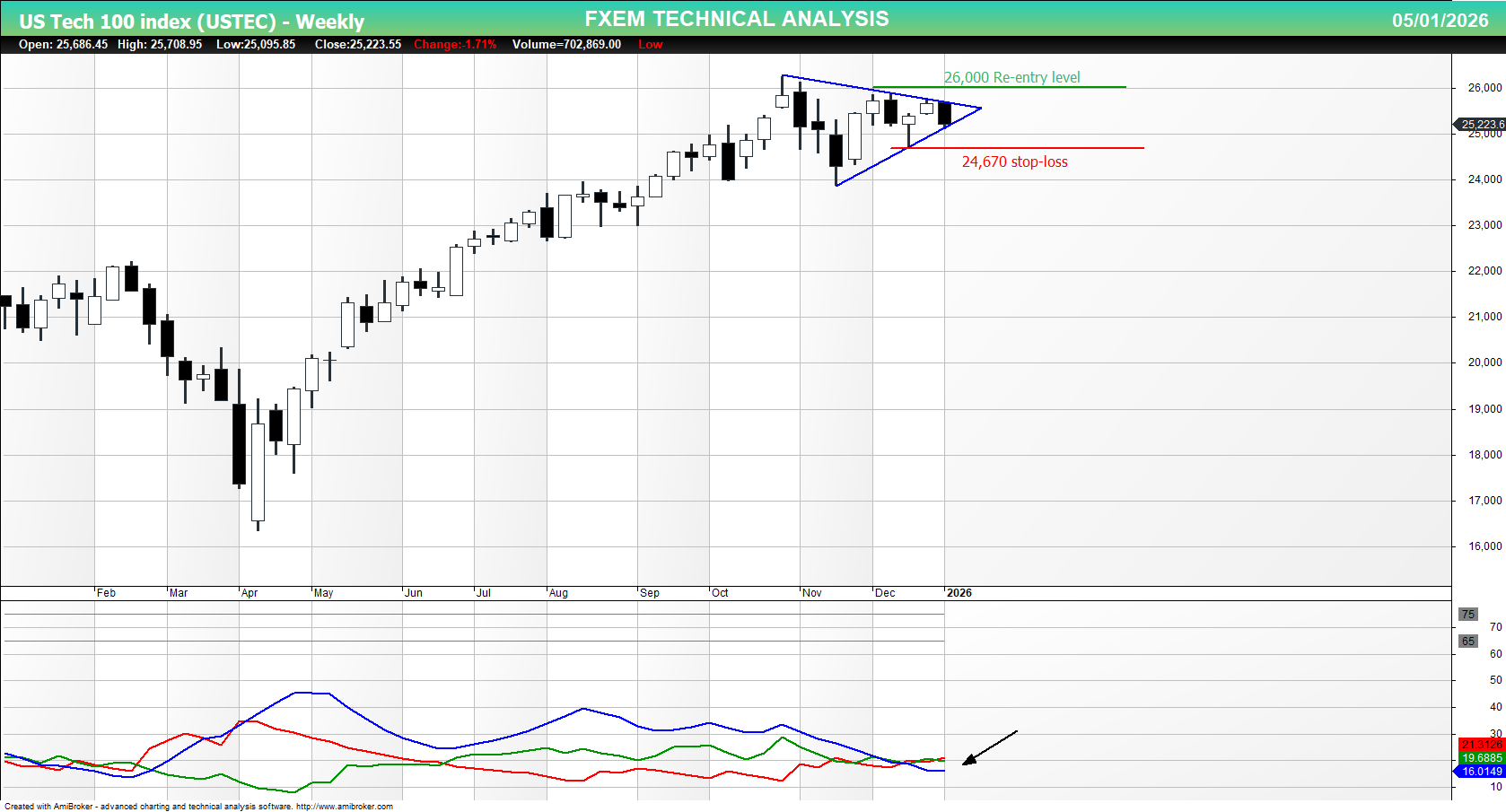Click the red Low volume indicator label
Viewport: 1506px width, 812px height.
pos(650,44)
